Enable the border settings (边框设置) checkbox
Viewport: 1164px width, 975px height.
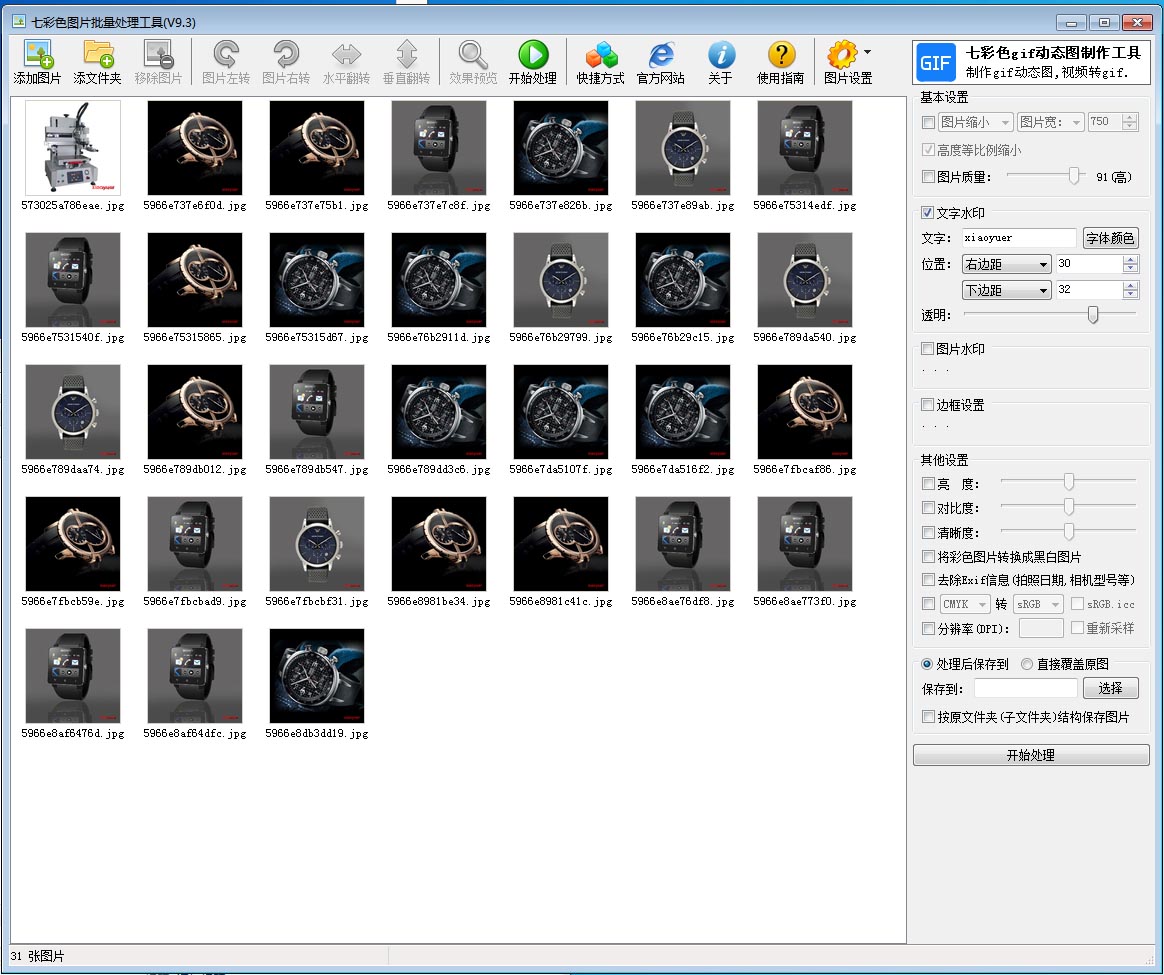pyautogui.click(x=928, y=405)
